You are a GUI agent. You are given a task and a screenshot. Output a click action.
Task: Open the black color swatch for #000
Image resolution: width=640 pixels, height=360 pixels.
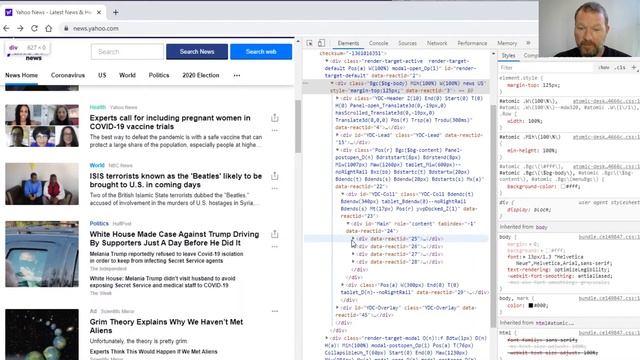point(531,305)
